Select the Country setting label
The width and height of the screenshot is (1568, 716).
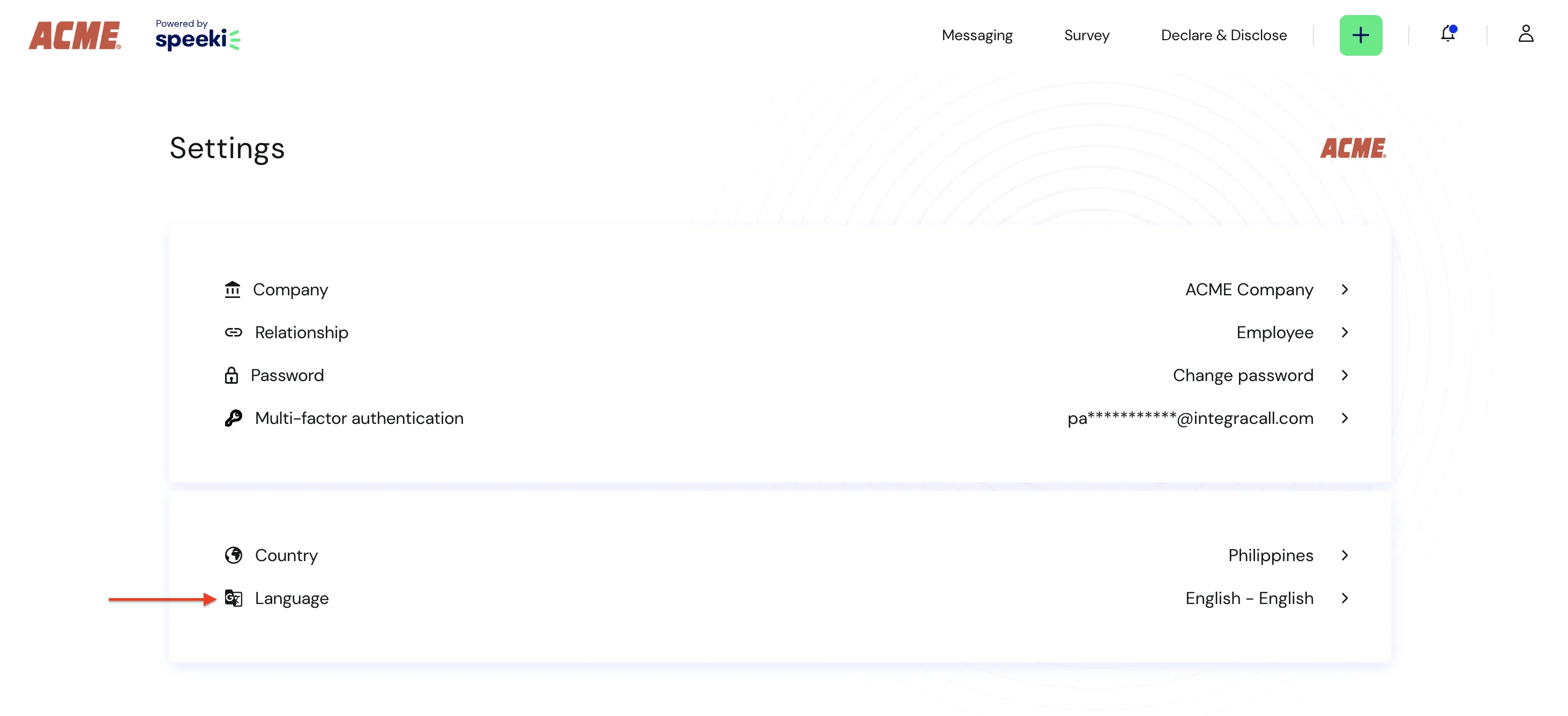286,555
